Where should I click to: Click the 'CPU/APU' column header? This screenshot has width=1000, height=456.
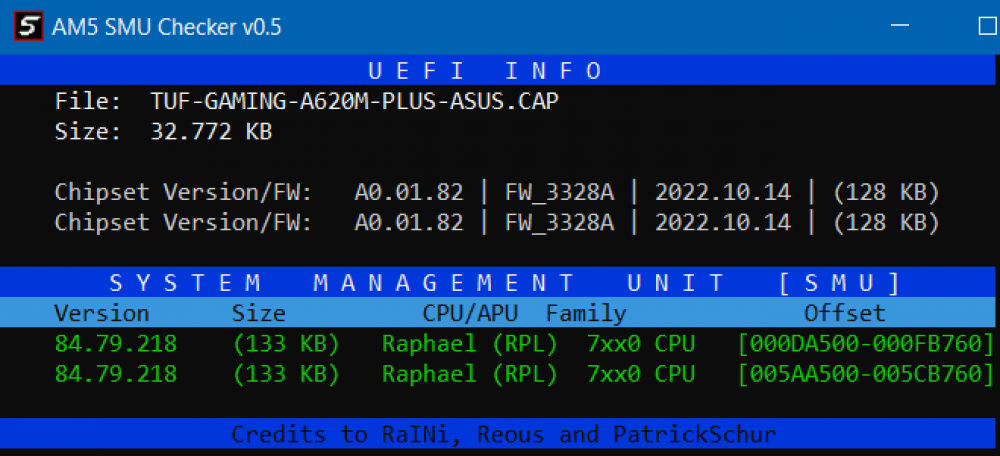pos(470,313)
